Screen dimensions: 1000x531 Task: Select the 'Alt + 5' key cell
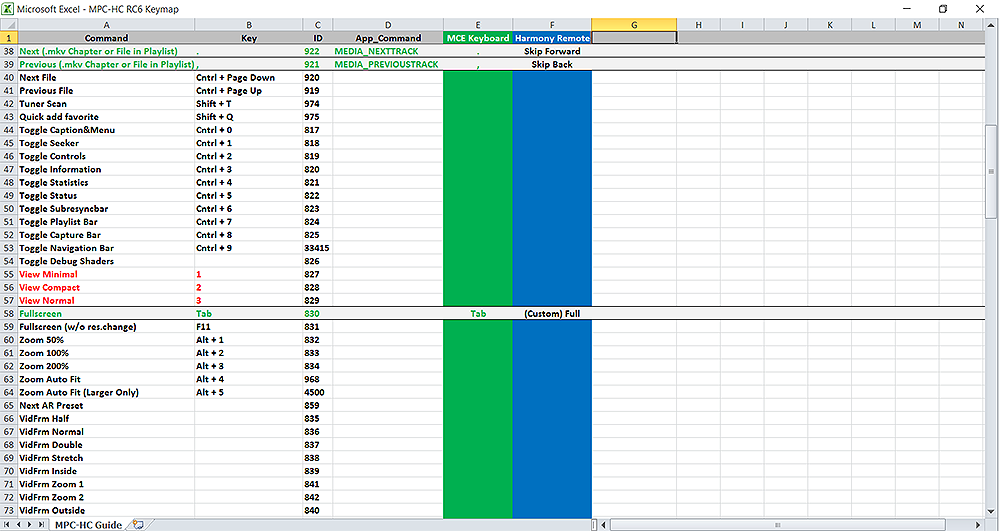249,393
